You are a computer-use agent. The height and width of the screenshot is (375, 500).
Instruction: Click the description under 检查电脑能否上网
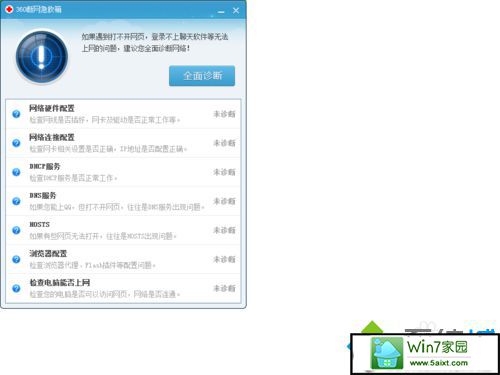point(105,294)
